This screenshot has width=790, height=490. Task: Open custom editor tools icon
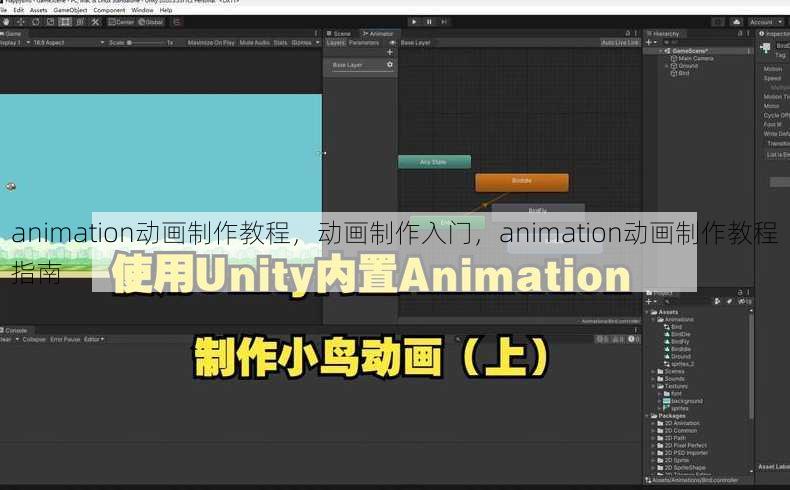click(95, 22)
